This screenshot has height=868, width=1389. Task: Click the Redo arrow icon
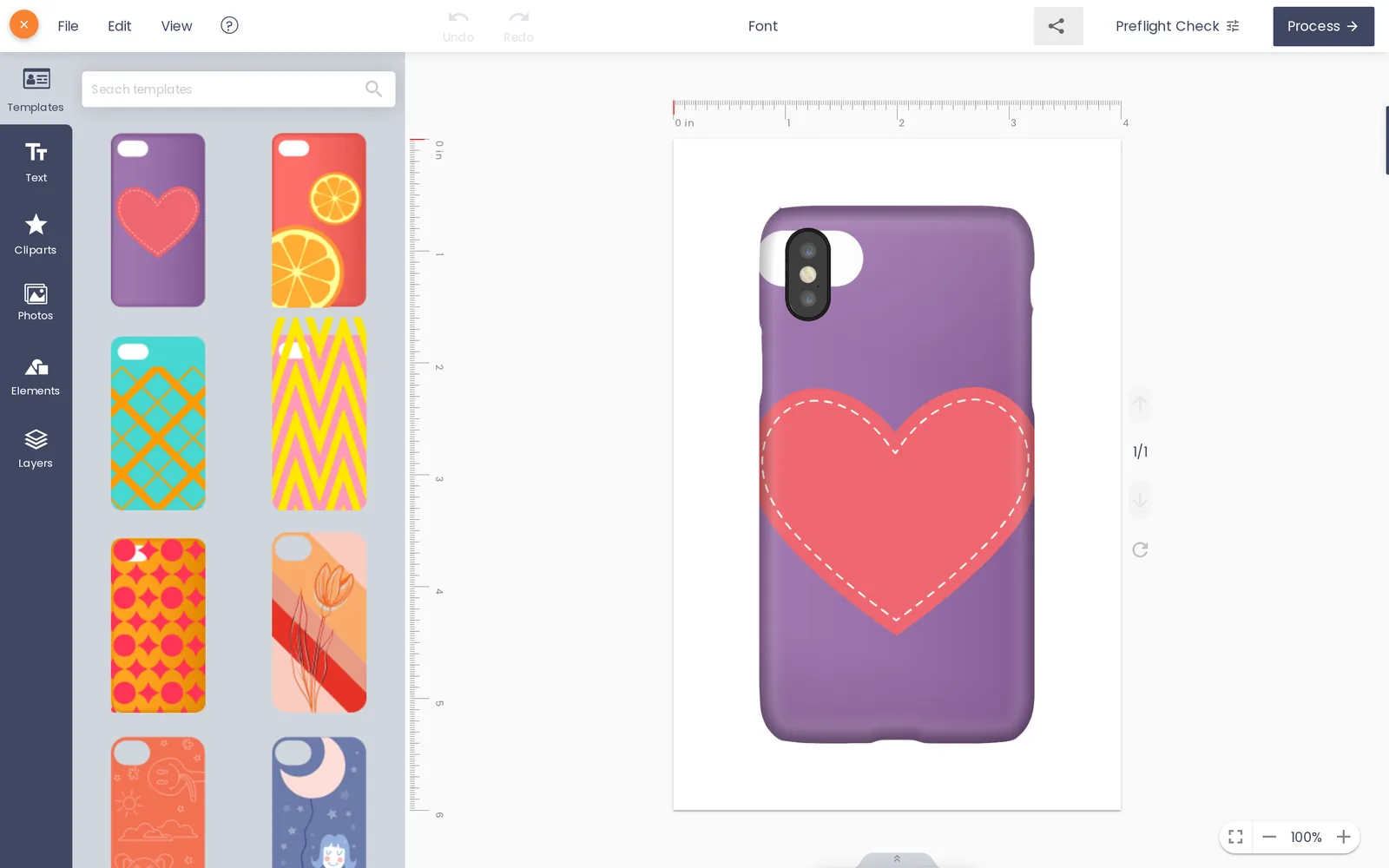click(519, 17)
